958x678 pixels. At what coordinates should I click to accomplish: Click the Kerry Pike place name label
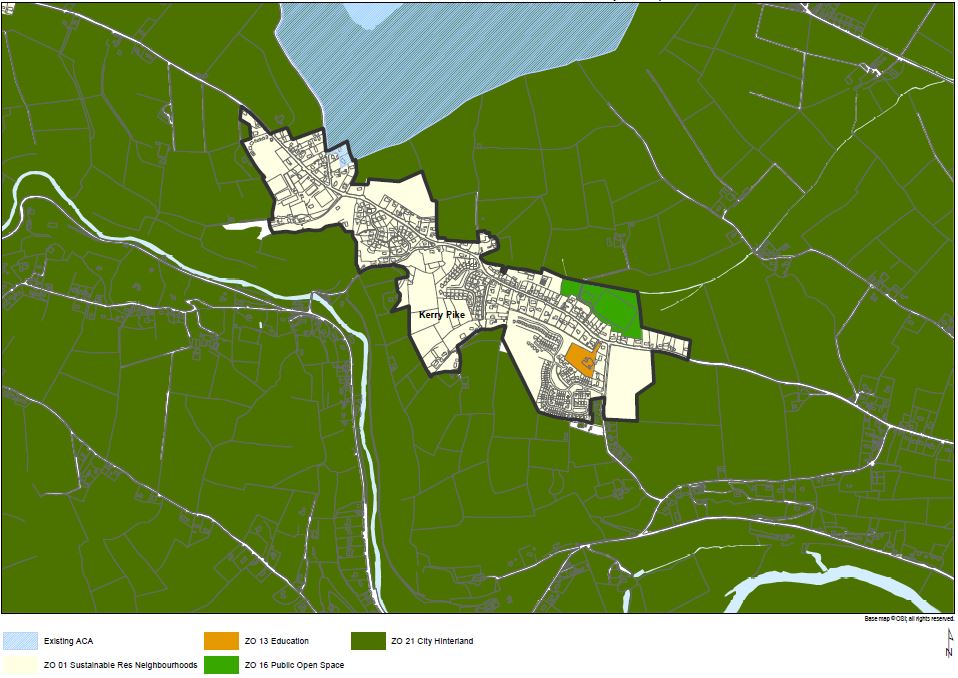442,315
